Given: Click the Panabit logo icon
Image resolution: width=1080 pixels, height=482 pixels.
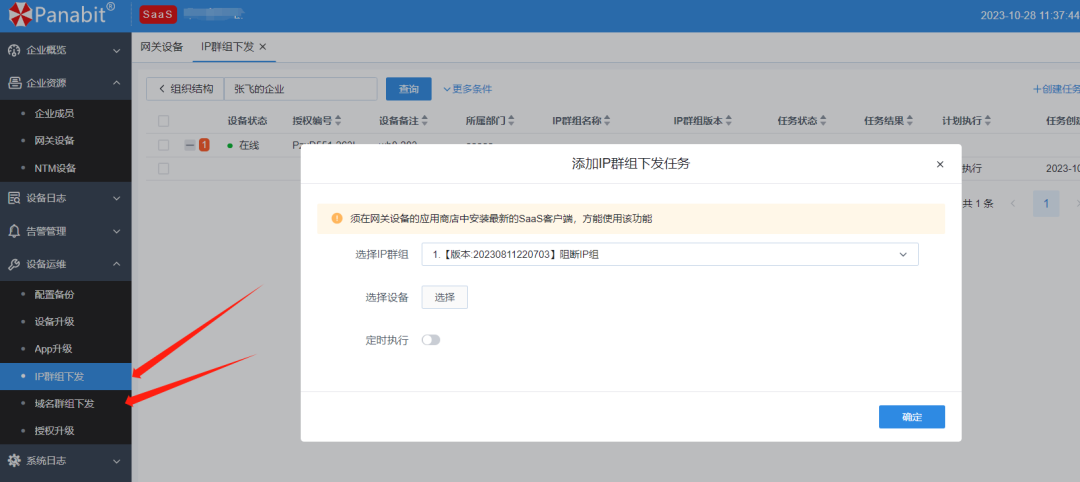Looking at the screenshot, I should click(21, 14).
